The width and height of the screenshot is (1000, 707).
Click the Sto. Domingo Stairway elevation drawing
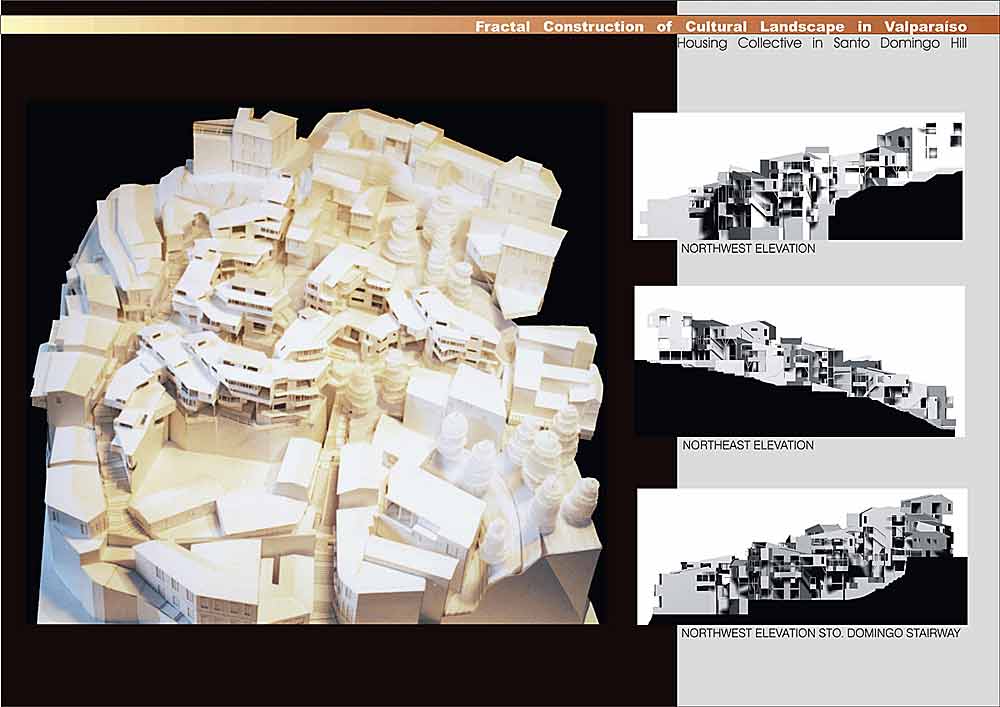pyautogui.click(x=802, y=557)
